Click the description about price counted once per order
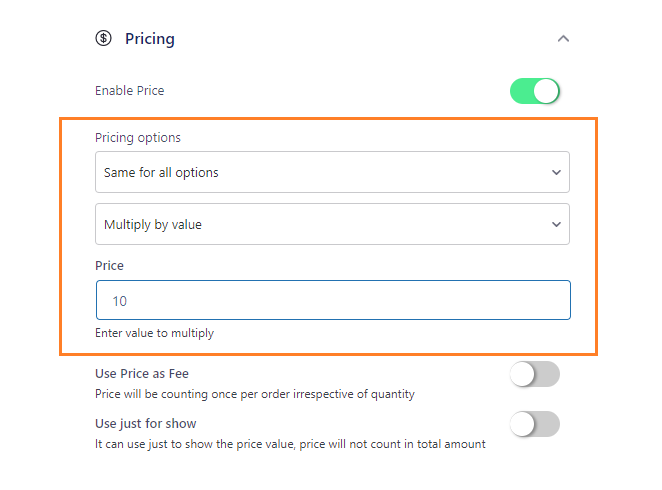Viewport: 662px width, 490px height. point(255,394)
